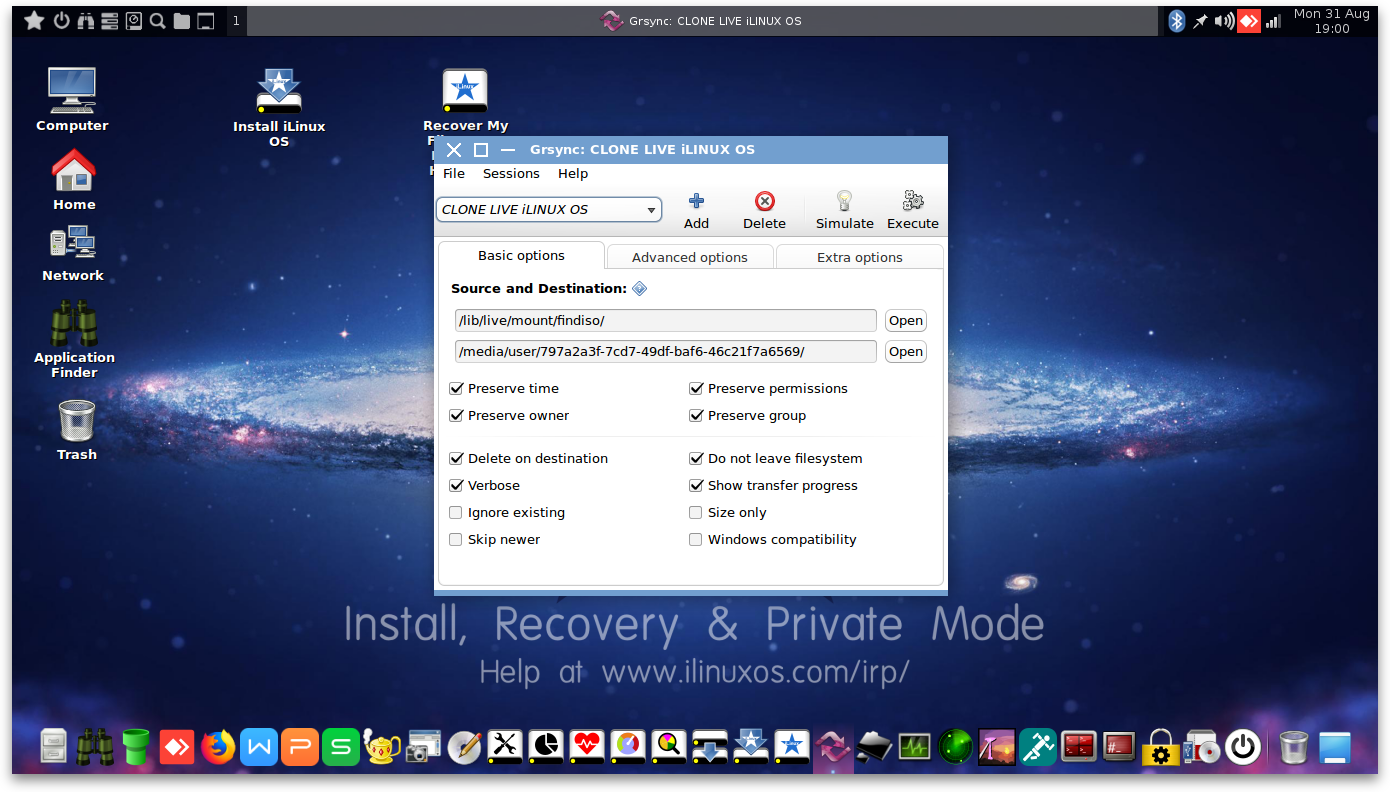Open the binoculars finder in the dock
The height and width of the screenshot is (792, 1390).
(x=95, y=747)
